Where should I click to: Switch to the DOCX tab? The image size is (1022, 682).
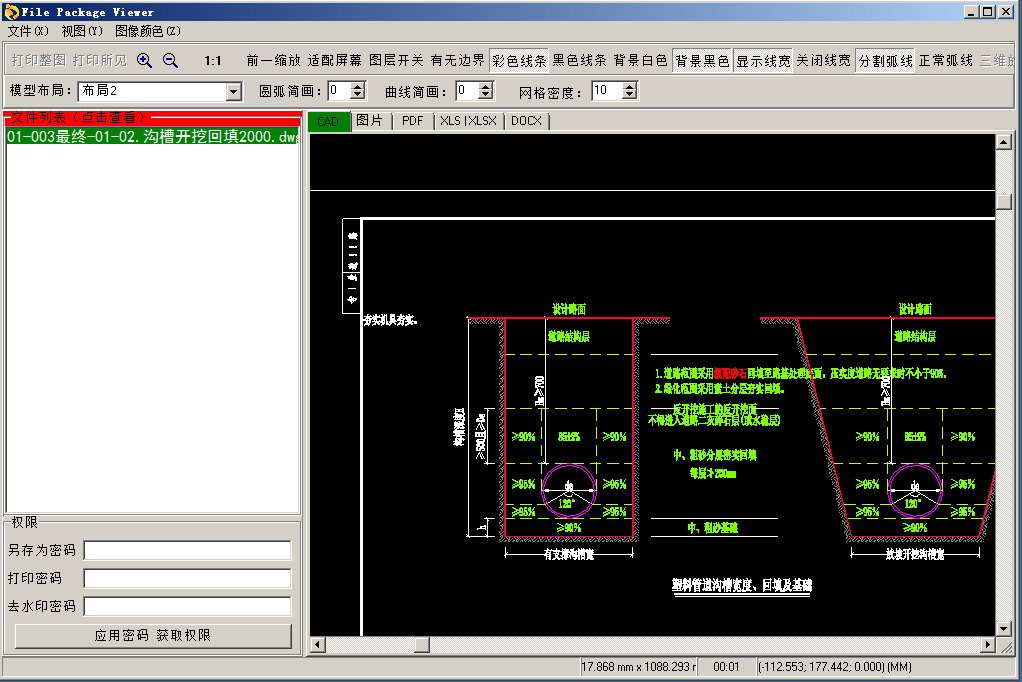point(526,121)
